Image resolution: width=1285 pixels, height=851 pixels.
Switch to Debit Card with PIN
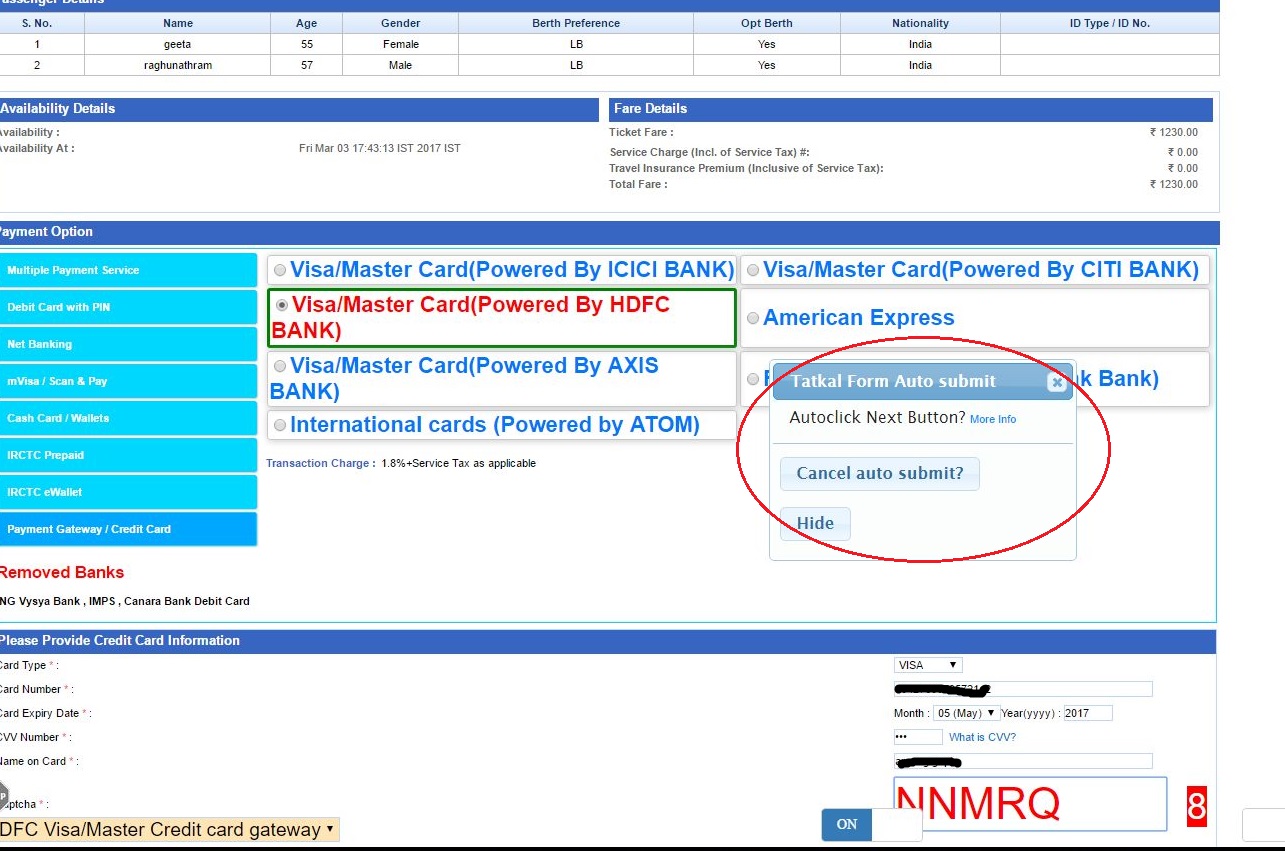tap(128, 307)
